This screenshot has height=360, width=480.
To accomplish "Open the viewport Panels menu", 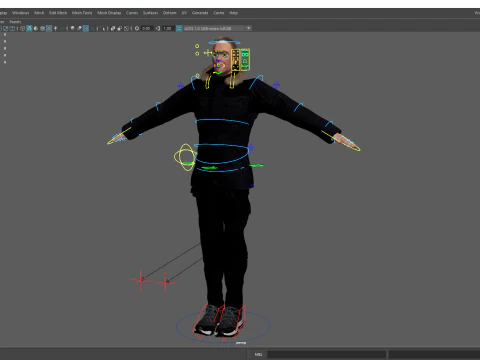I will click(15, 22).
